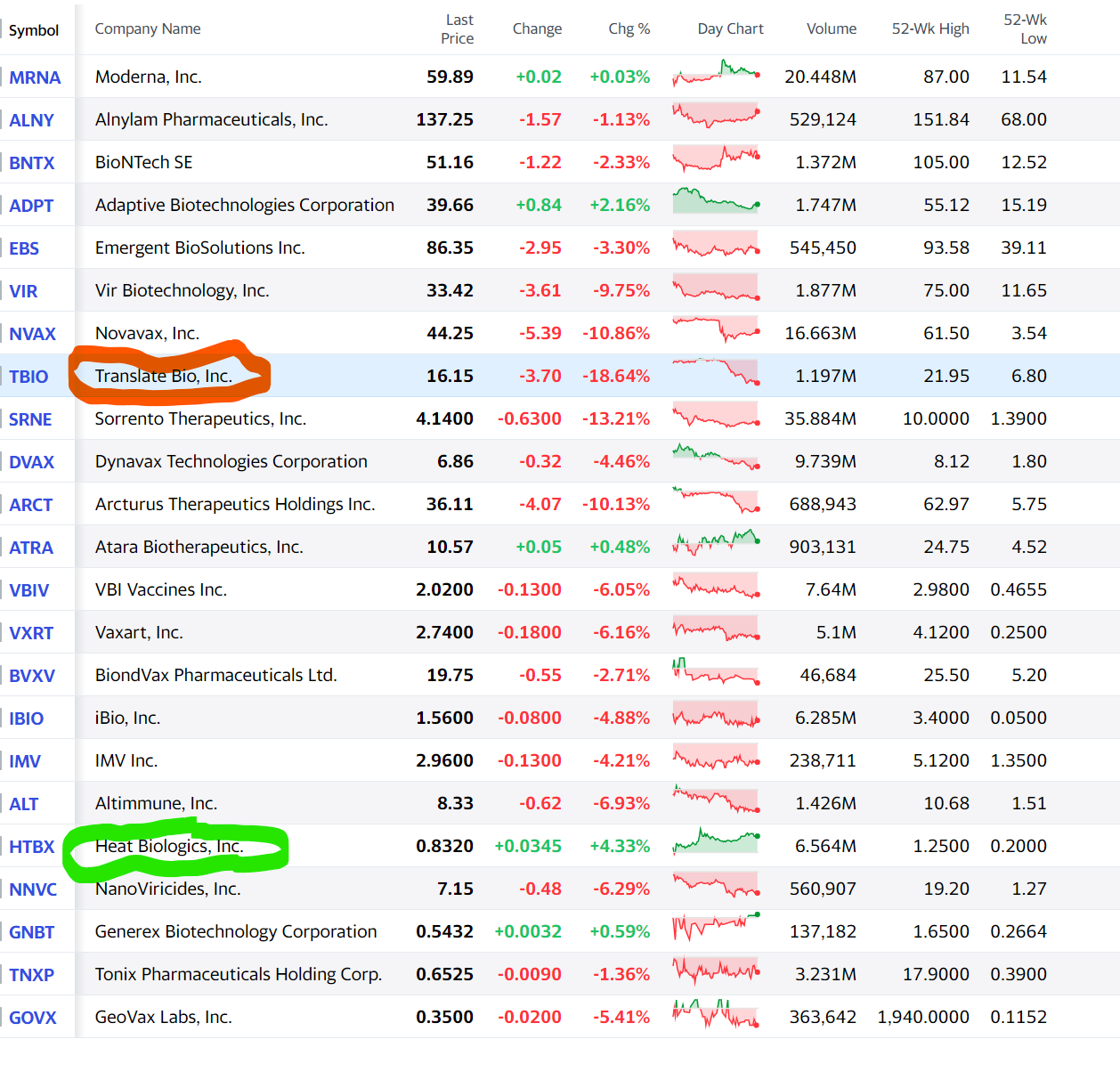Select company name VBI Vaccines Inc.
Screen dimensions: 1120x1080
coord(161,590)
